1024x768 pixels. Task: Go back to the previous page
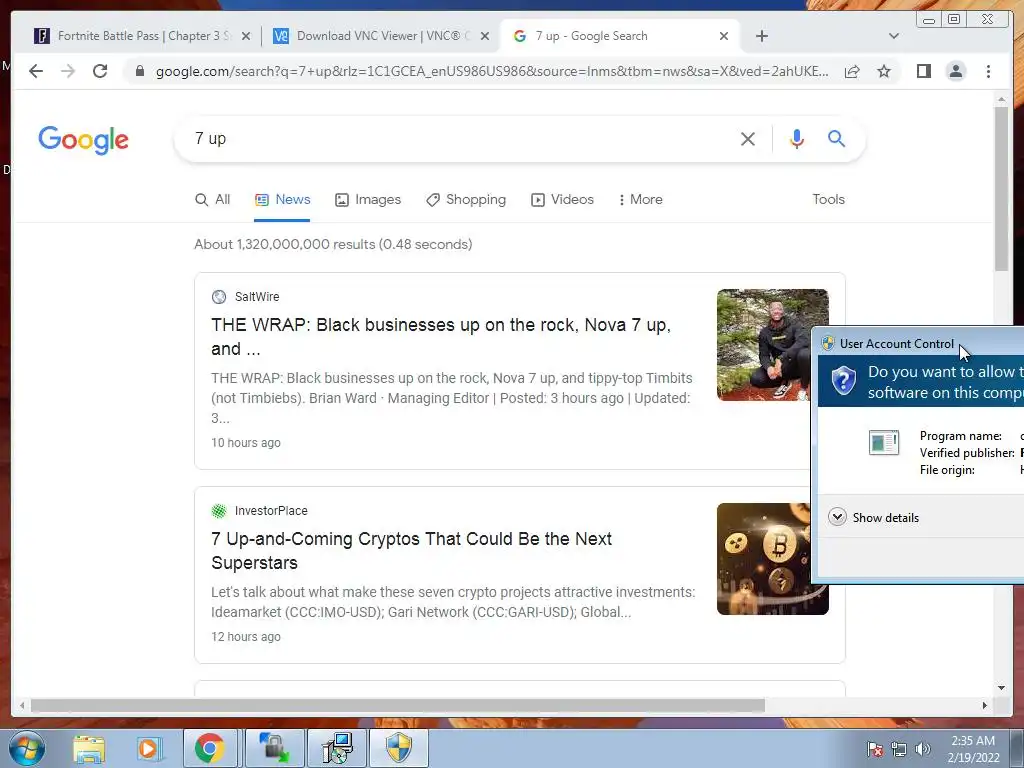pyautogui.click(x=36, y=71)
